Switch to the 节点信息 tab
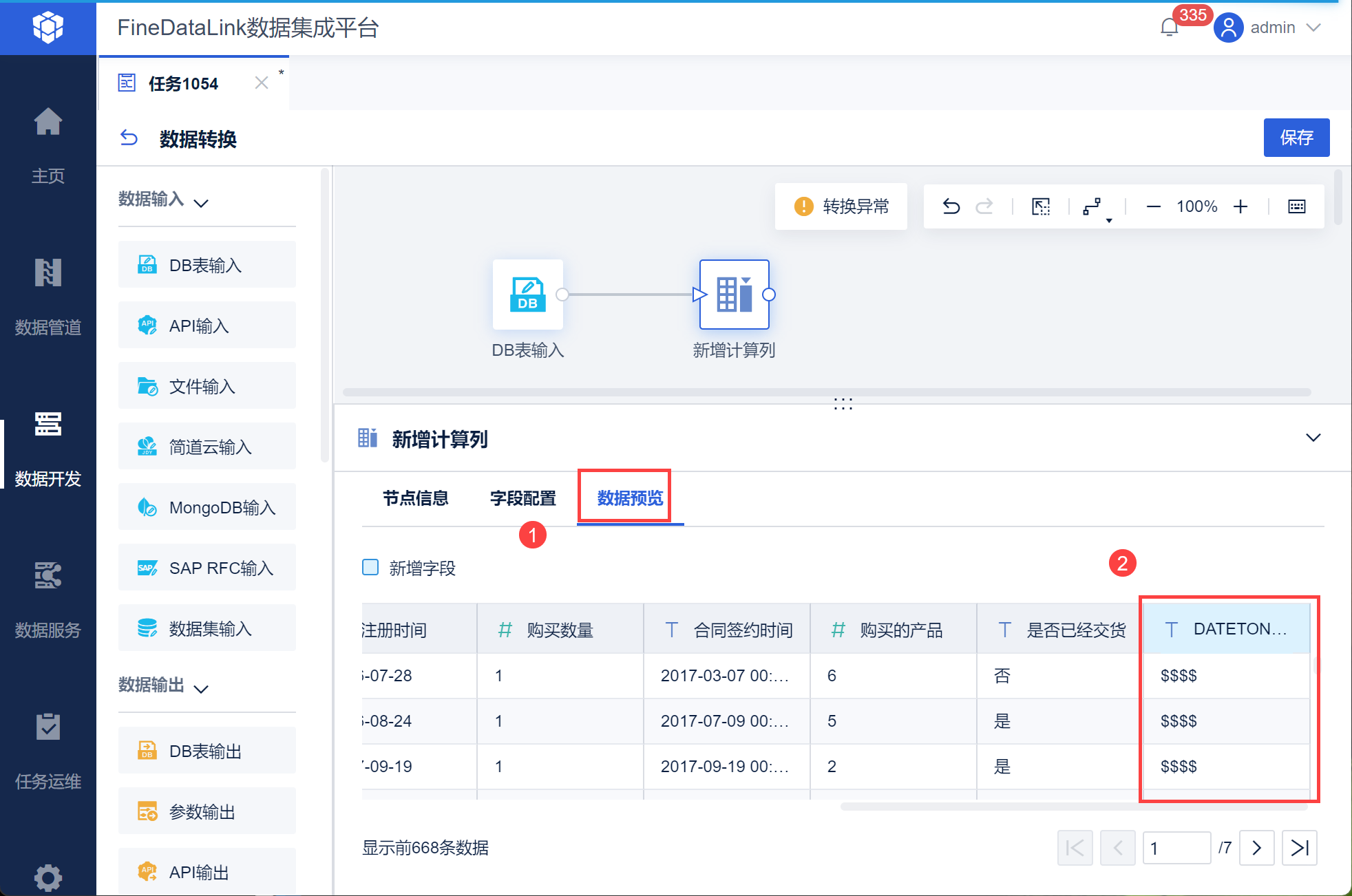This screenshot has width=1352, height=896. pos(416,498)
